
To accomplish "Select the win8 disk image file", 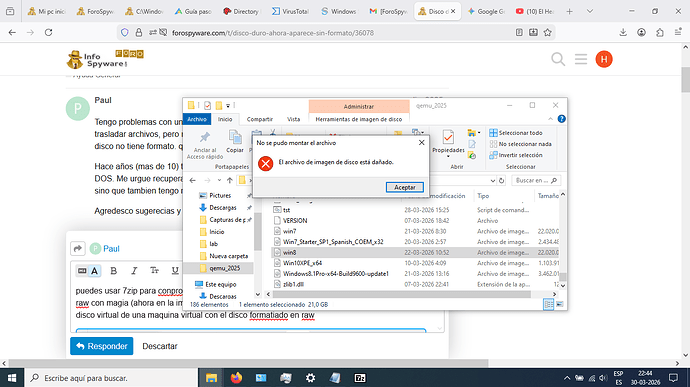I will 289,252.
